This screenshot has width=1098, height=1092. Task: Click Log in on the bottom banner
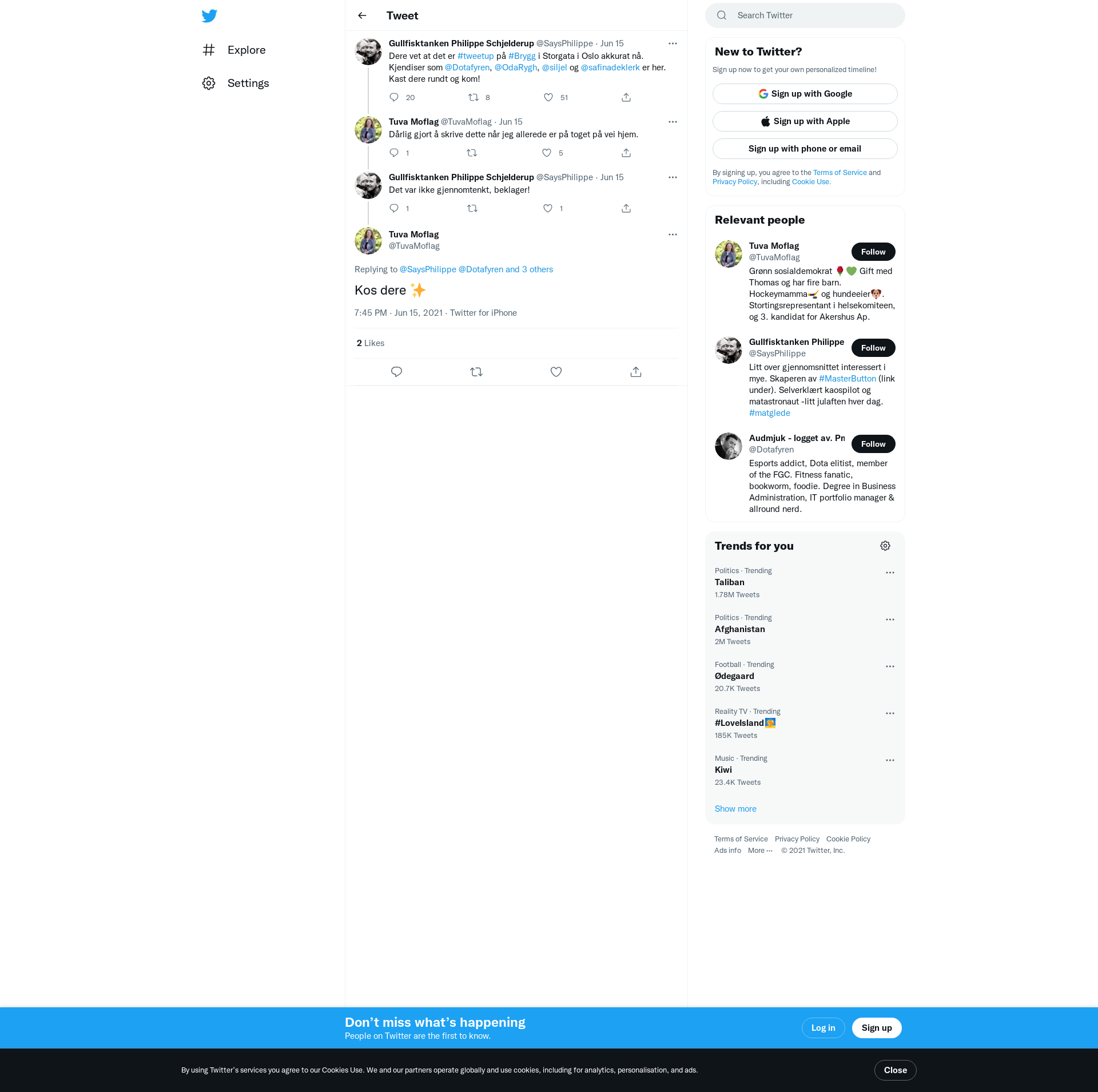823,1028
